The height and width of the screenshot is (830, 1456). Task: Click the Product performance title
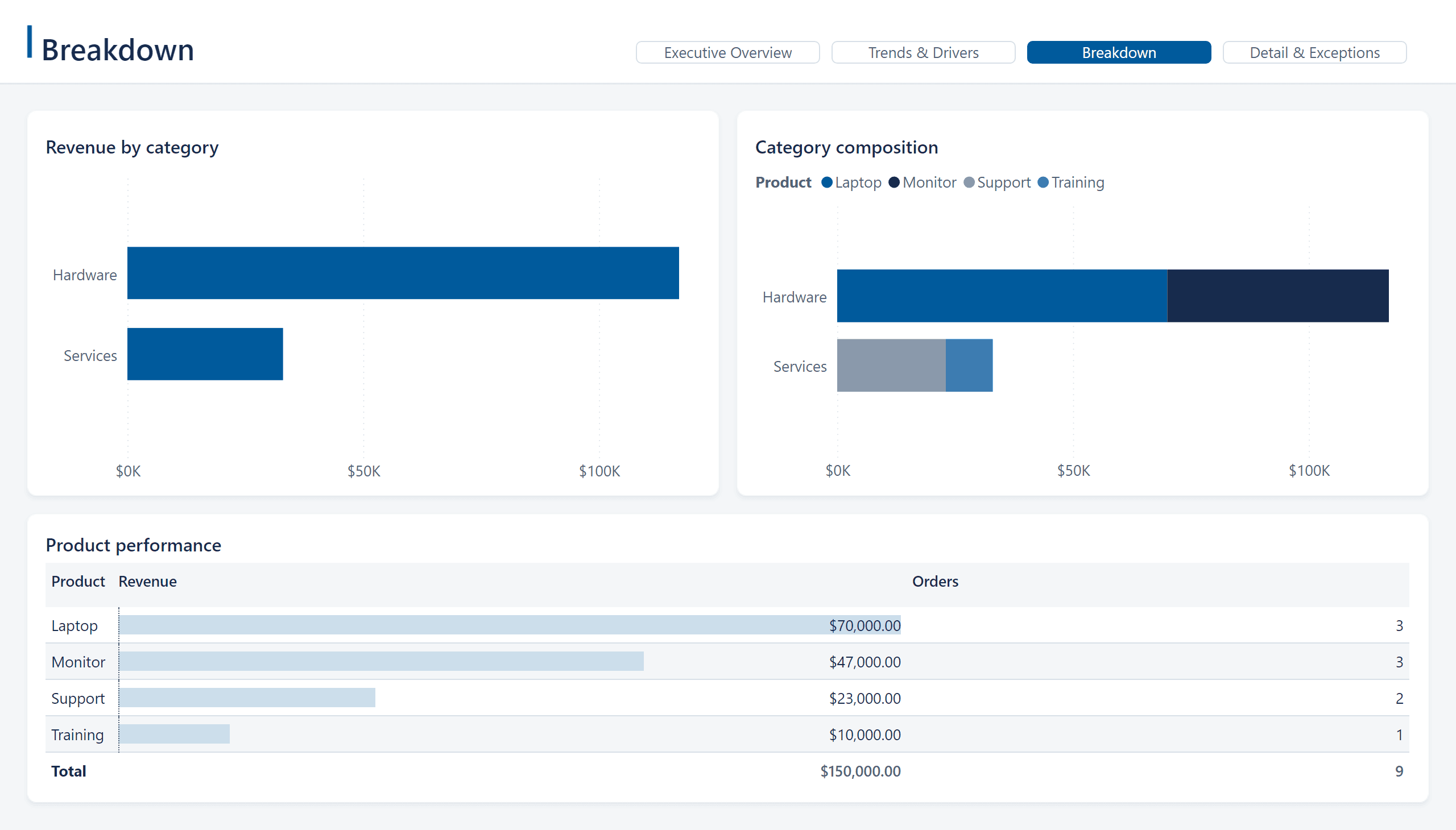click(134, 546)
